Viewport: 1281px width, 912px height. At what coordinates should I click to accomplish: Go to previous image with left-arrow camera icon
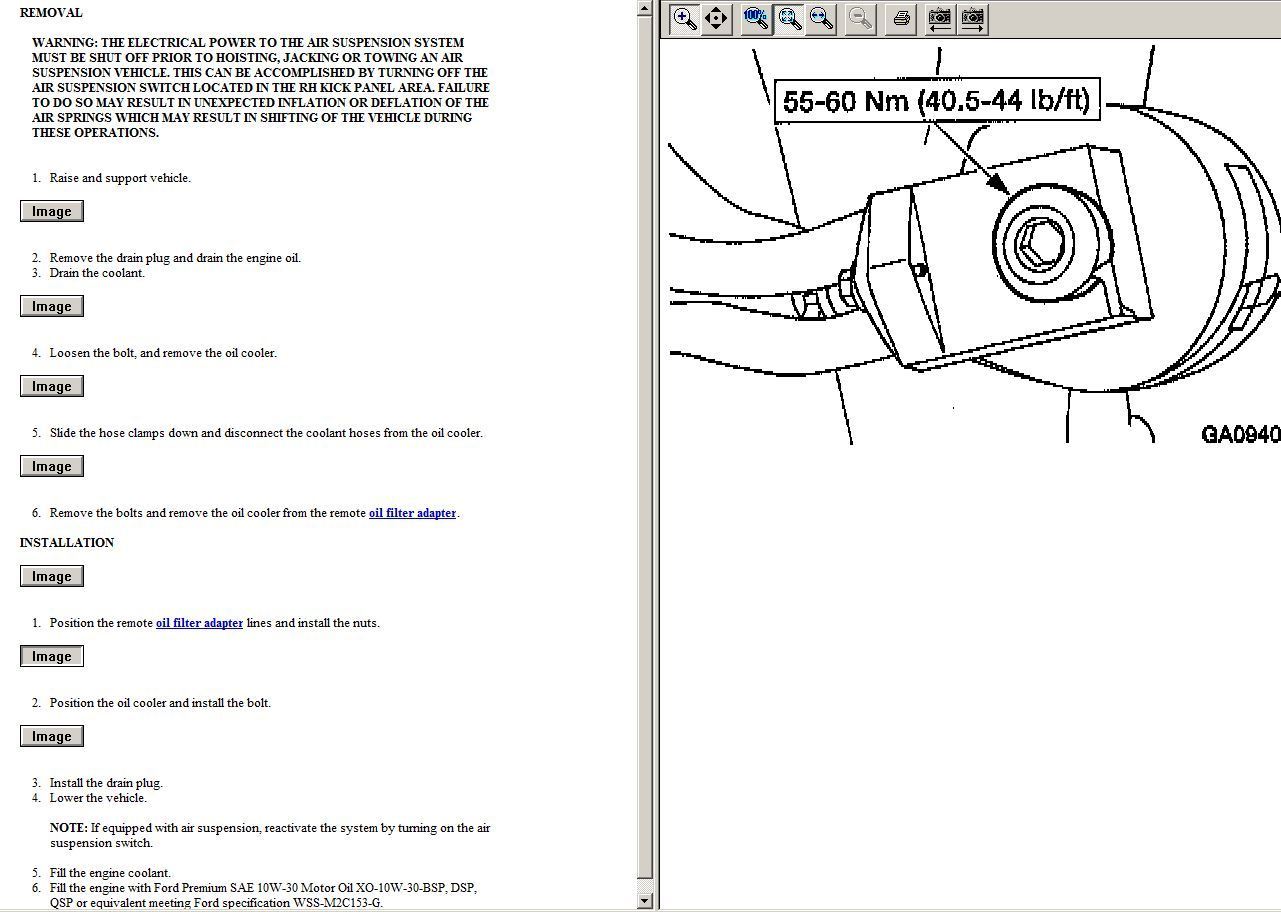pos(939,19)
